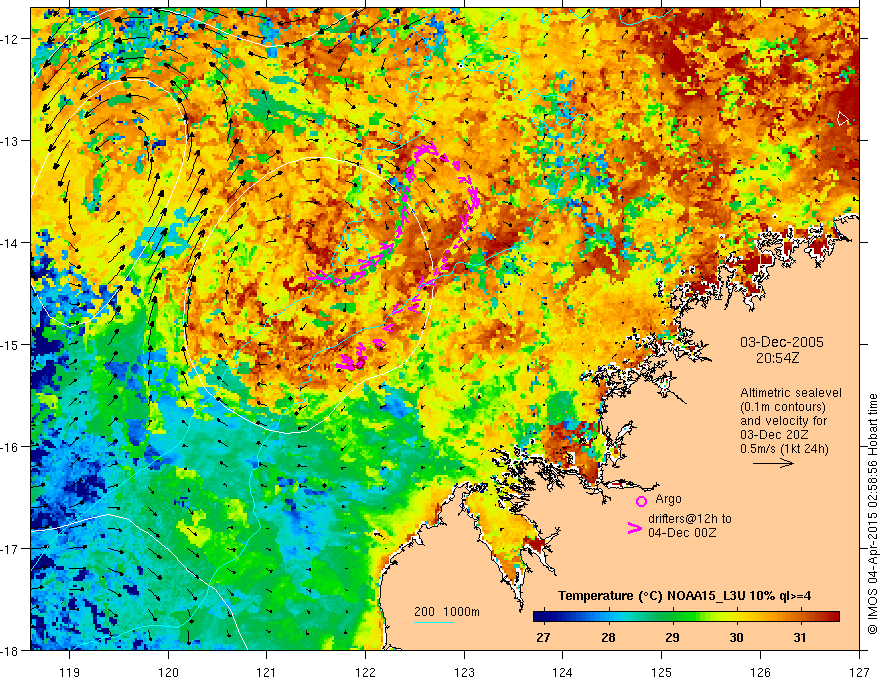Image resolution: width=880 pixels, height=680 pixels.
Task: Click the '124' longitude axis label
Action: click(563, 672)
